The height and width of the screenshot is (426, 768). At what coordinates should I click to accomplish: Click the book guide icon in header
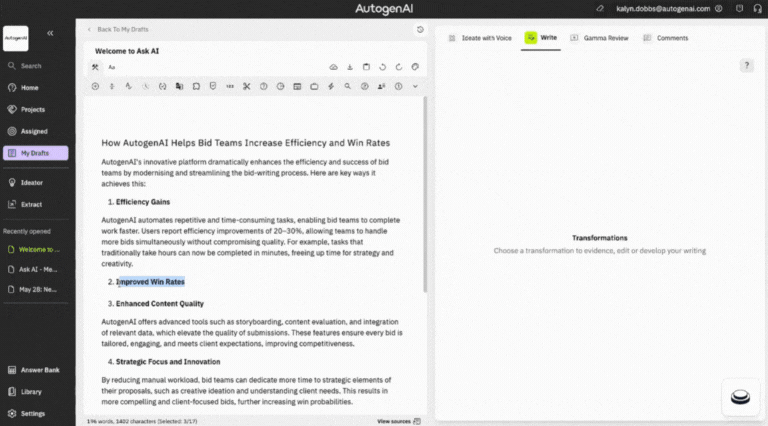pos(740,8)
